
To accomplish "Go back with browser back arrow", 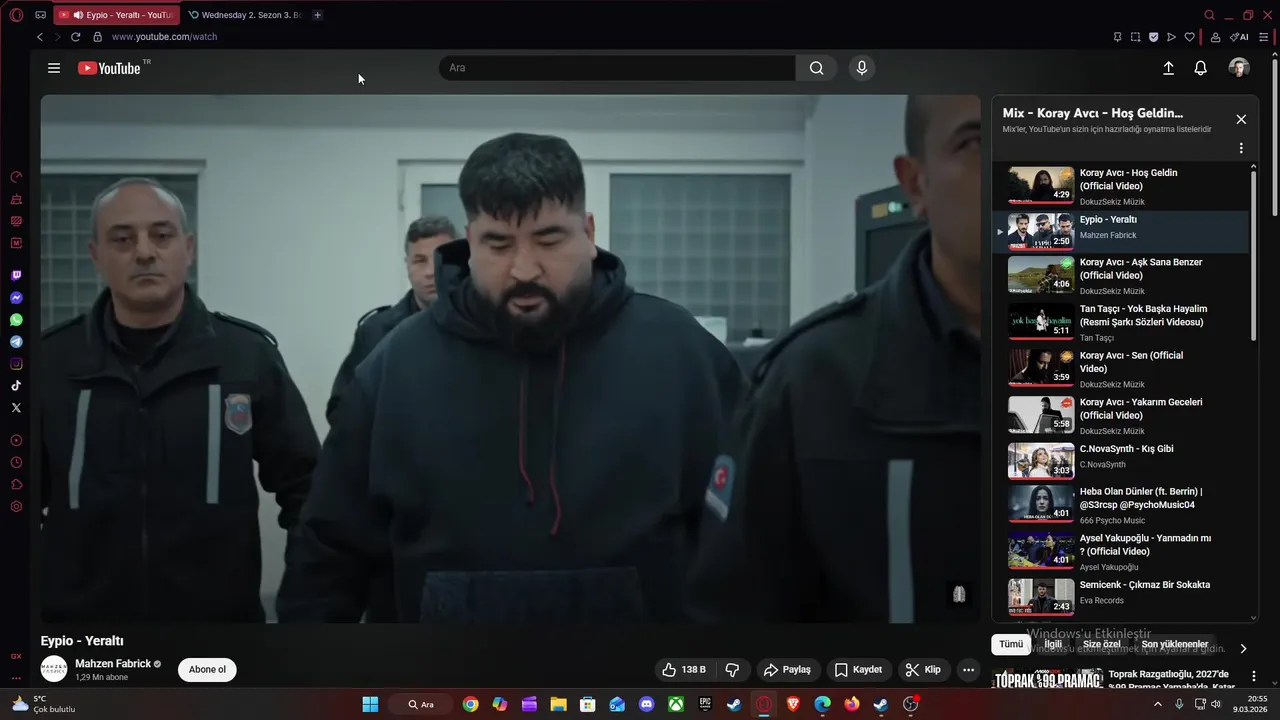I will click(40, 37).
